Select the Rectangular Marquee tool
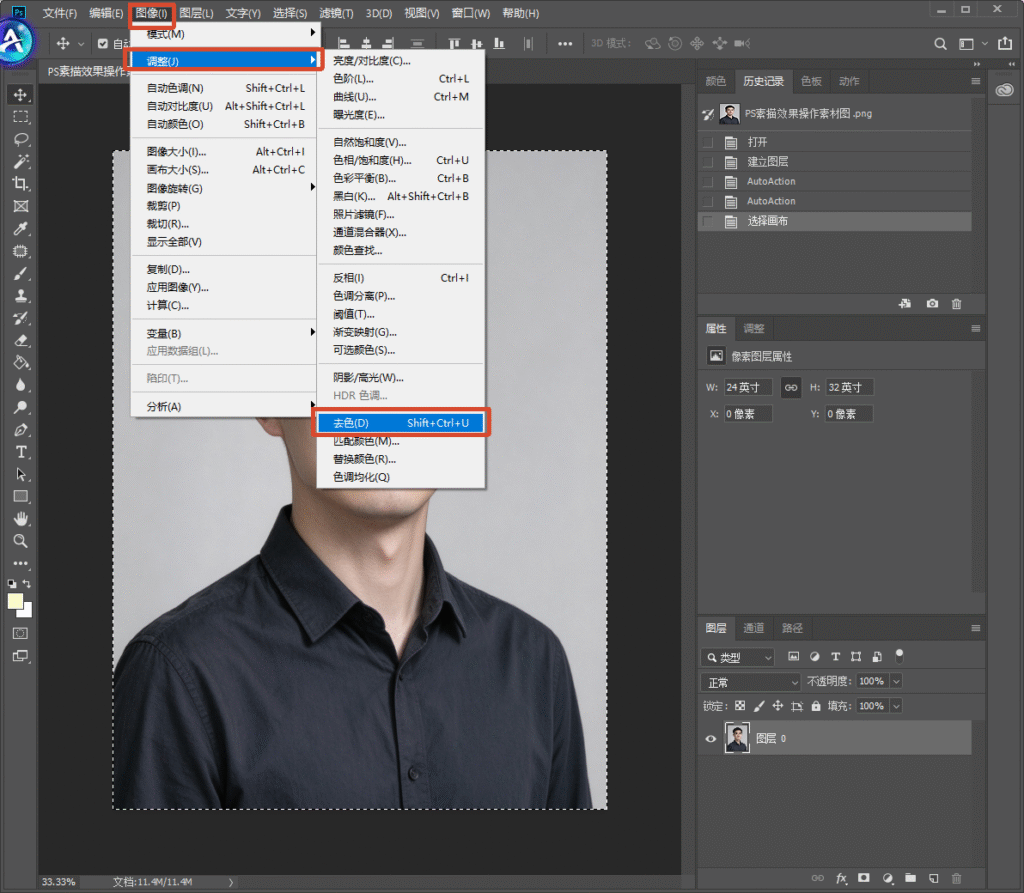Screen dimensions: 1024x893 click(21, 117)
